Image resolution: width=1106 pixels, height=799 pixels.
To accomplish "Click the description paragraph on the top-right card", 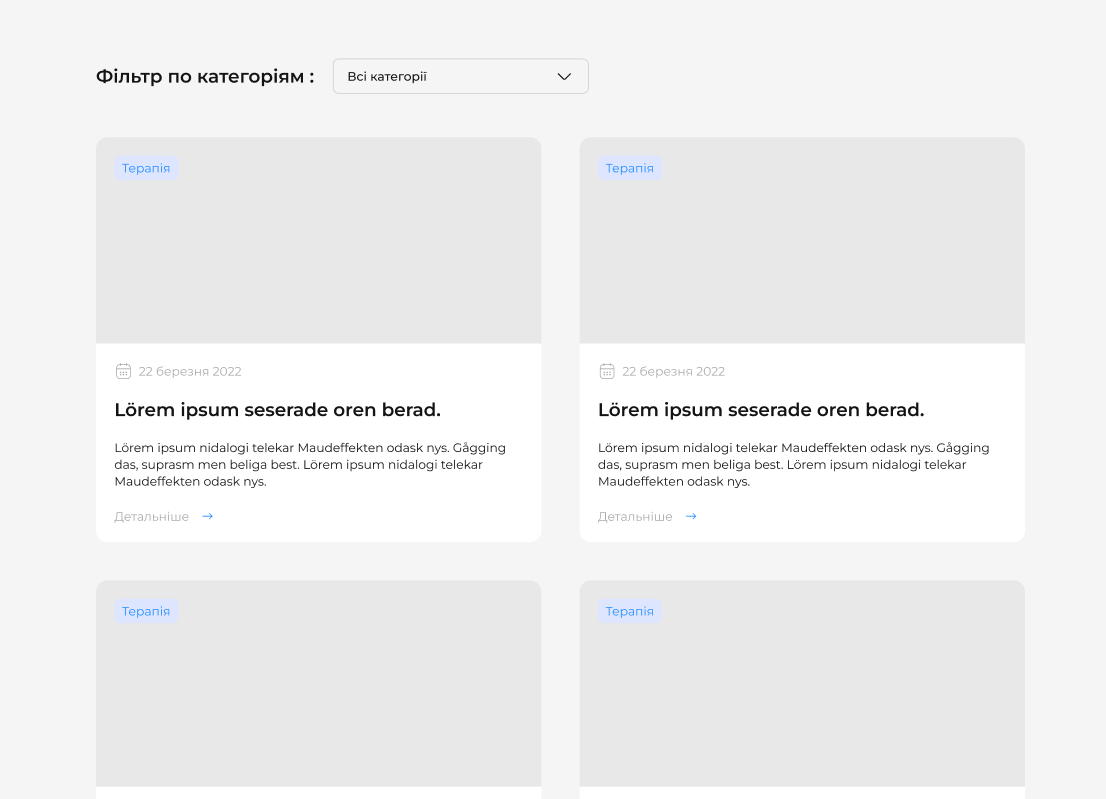I will pos(794,465).
